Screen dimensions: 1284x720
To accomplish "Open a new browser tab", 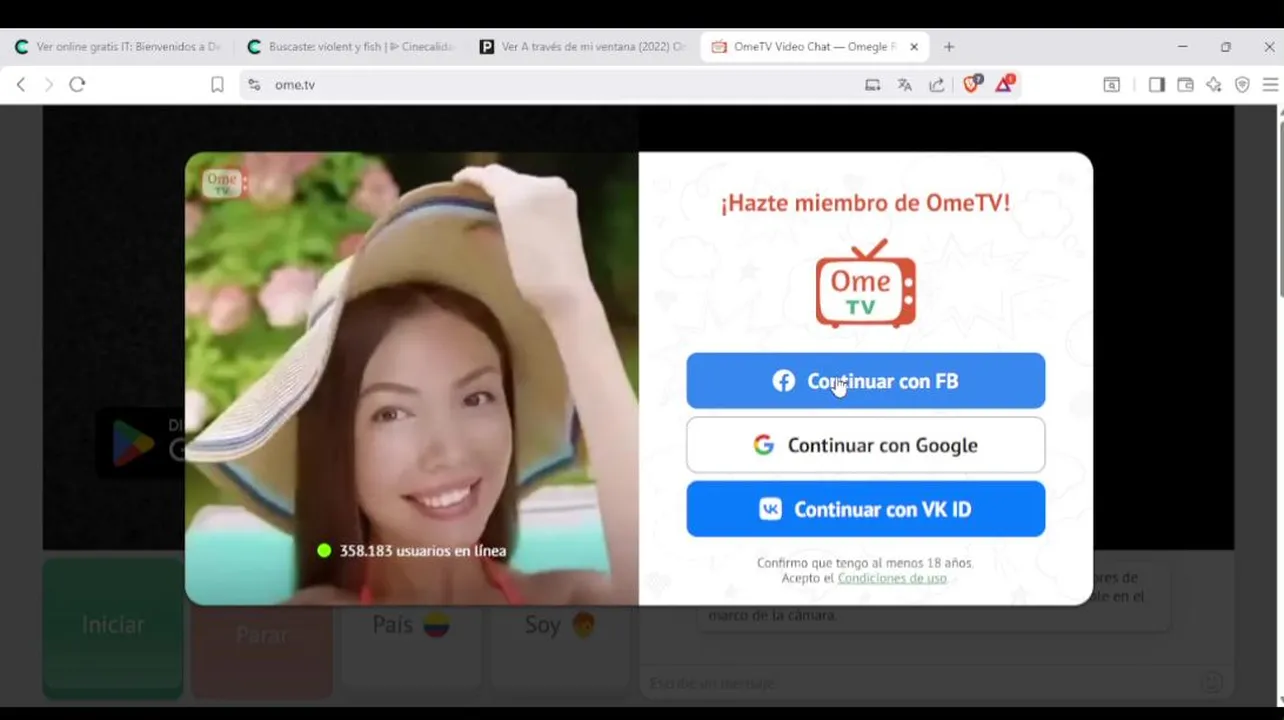I will [x=949, y=47].
